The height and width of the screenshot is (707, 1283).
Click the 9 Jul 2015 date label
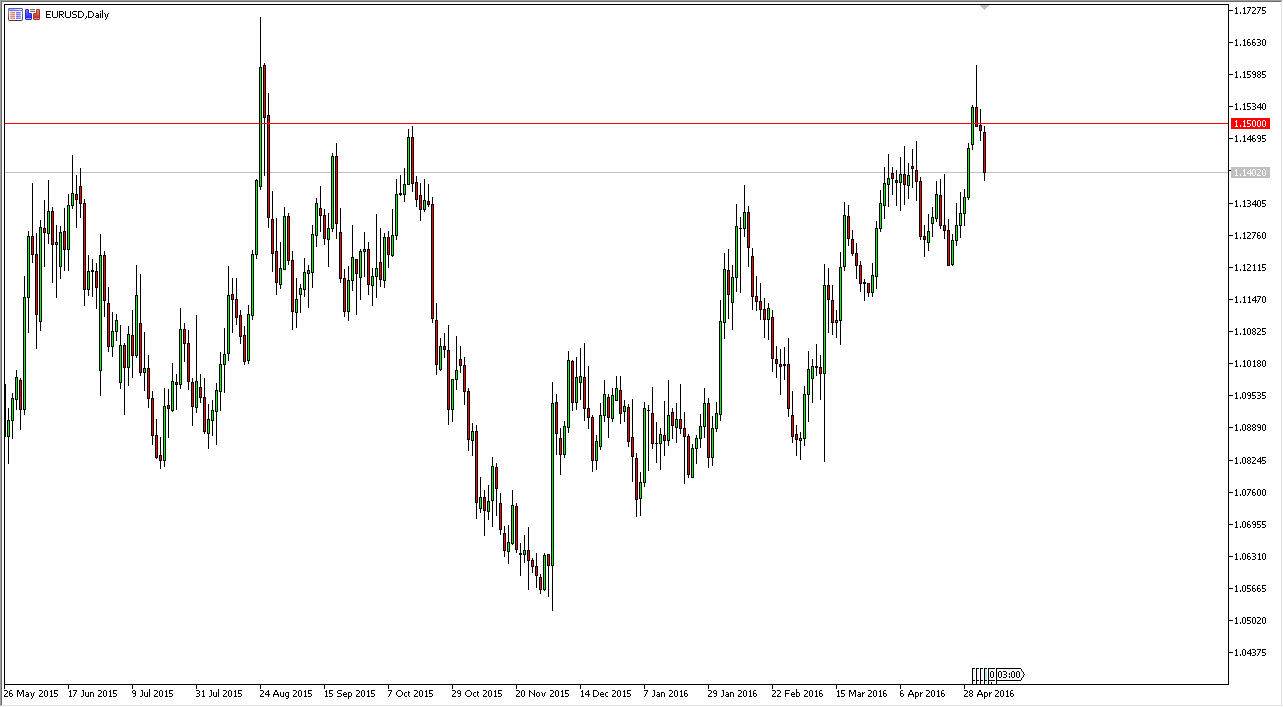[x=154, y=693]
